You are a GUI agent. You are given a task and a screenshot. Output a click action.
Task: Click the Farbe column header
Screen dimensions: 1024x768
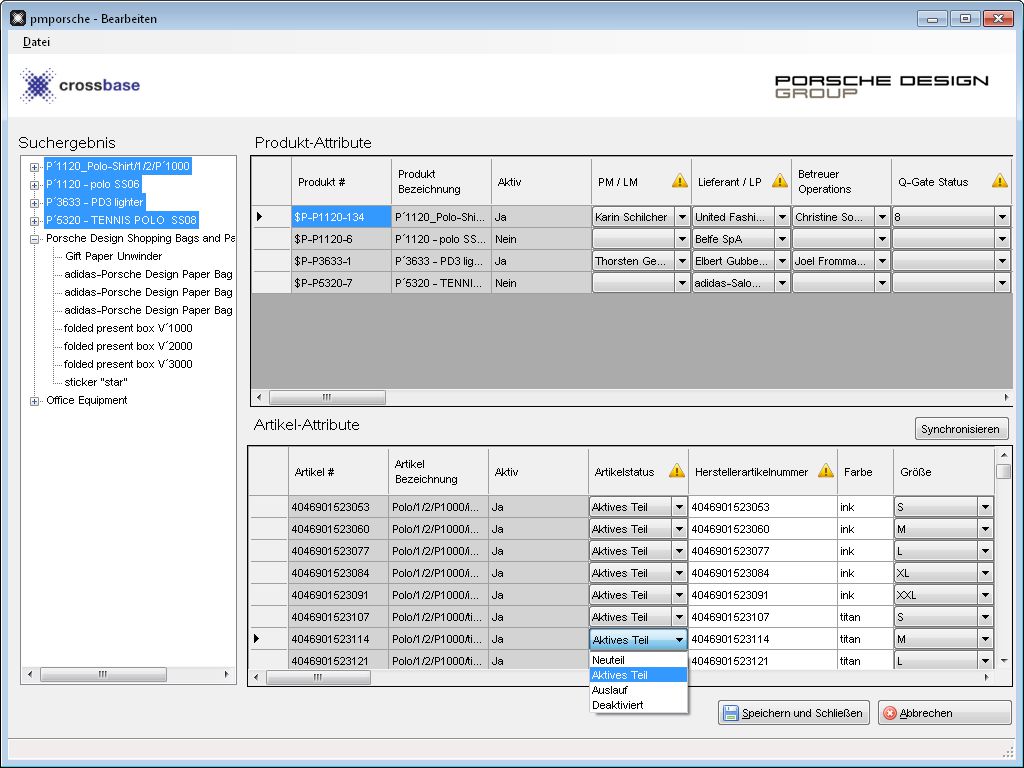click(865, 472)
